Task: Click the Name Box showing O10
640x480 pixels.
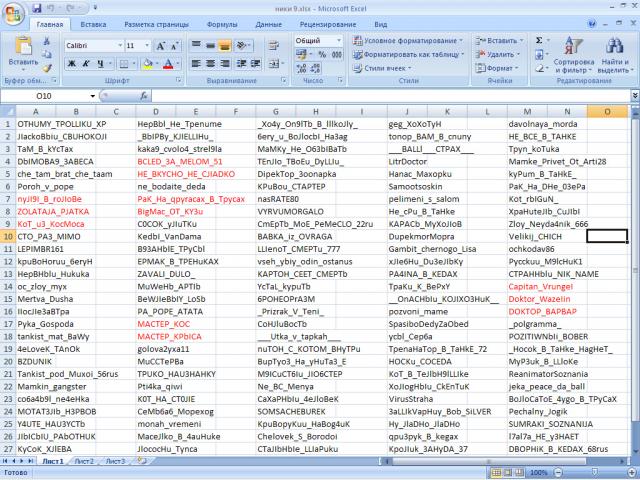Action: [x=45, y=95]
